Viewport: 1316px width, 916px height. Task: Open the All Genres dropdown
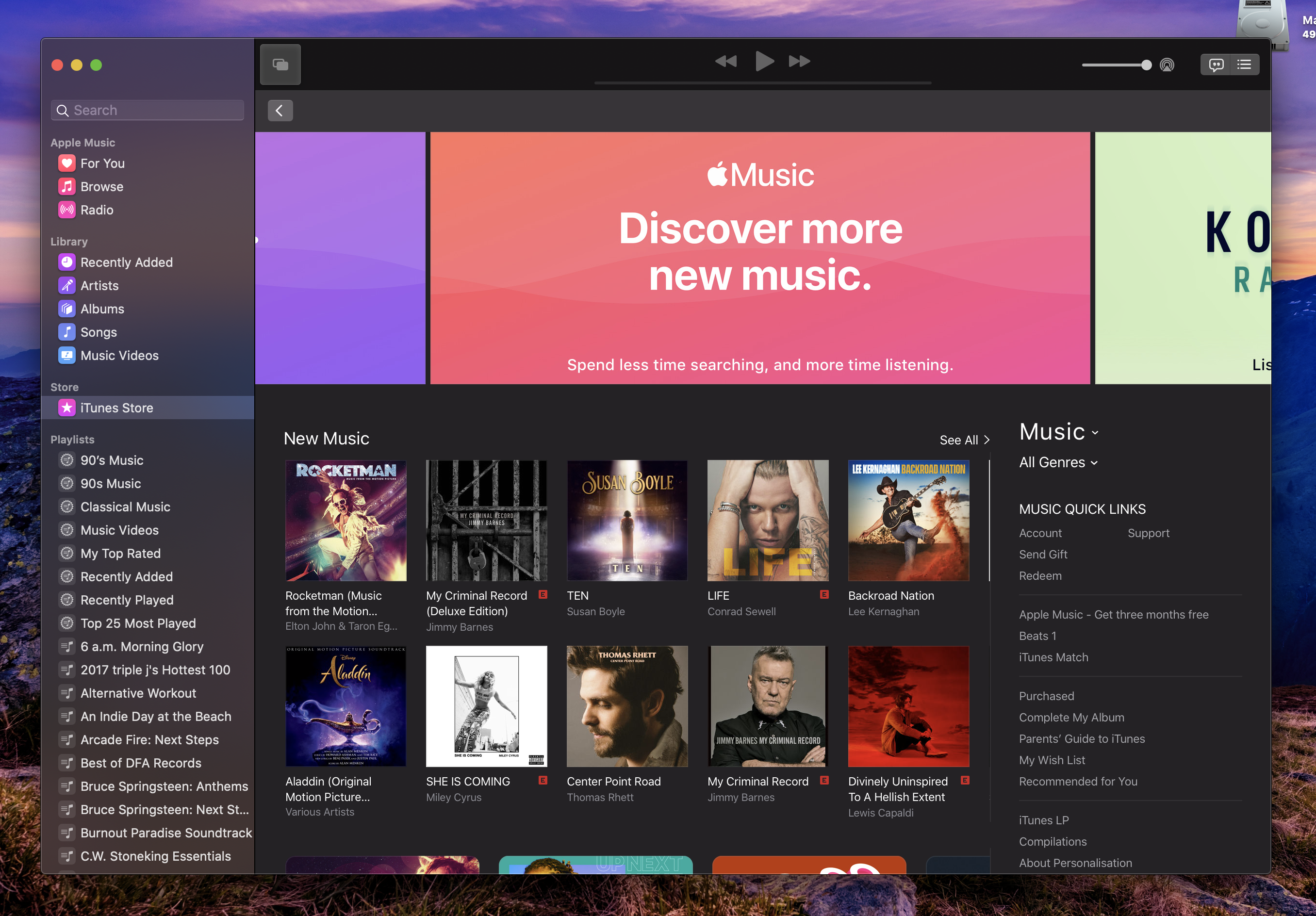point(1057,462)
